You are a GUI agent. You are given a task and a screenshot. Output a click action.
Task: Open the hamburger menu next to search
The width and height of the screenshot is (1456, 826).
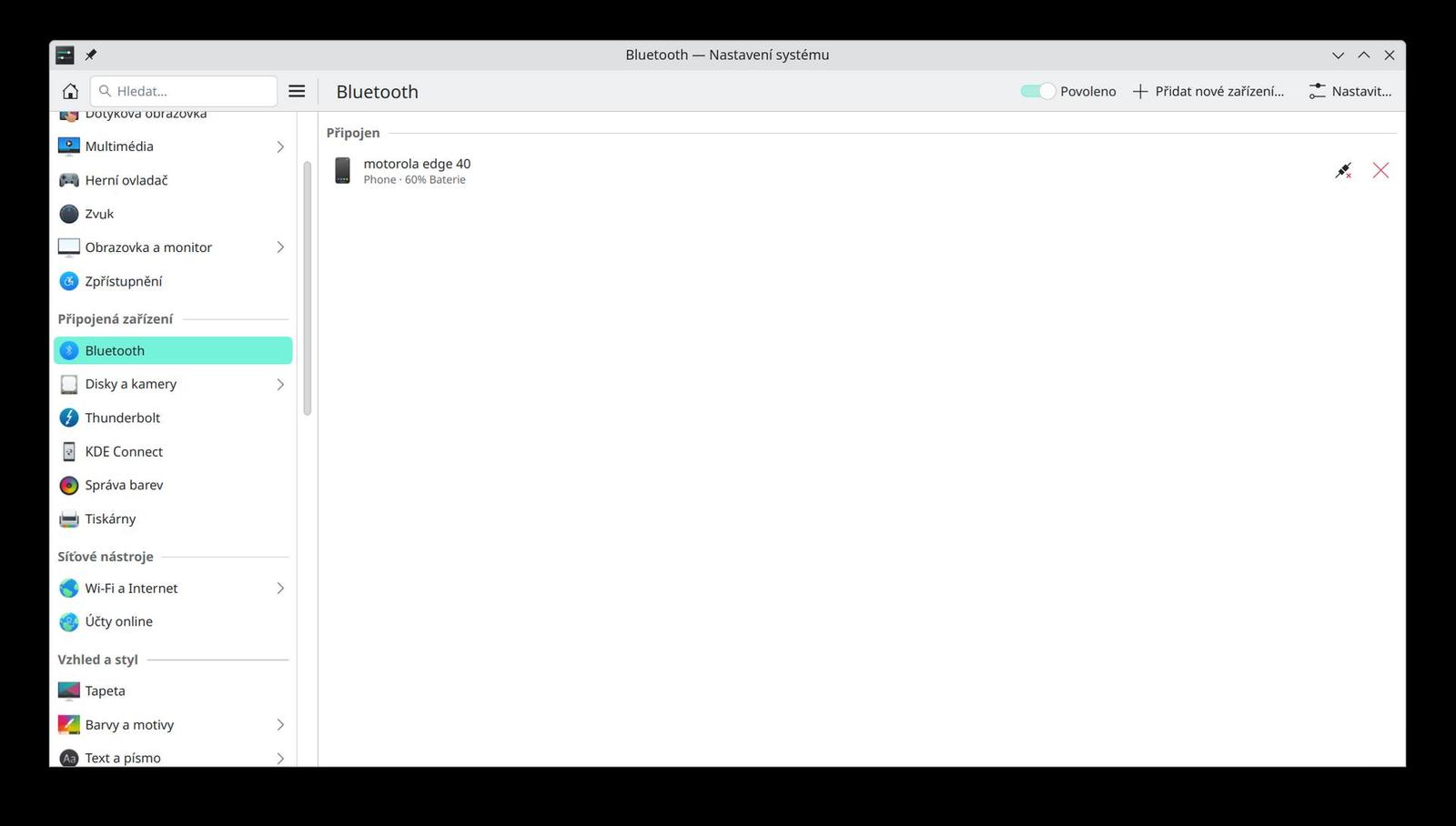pos(297,91)
